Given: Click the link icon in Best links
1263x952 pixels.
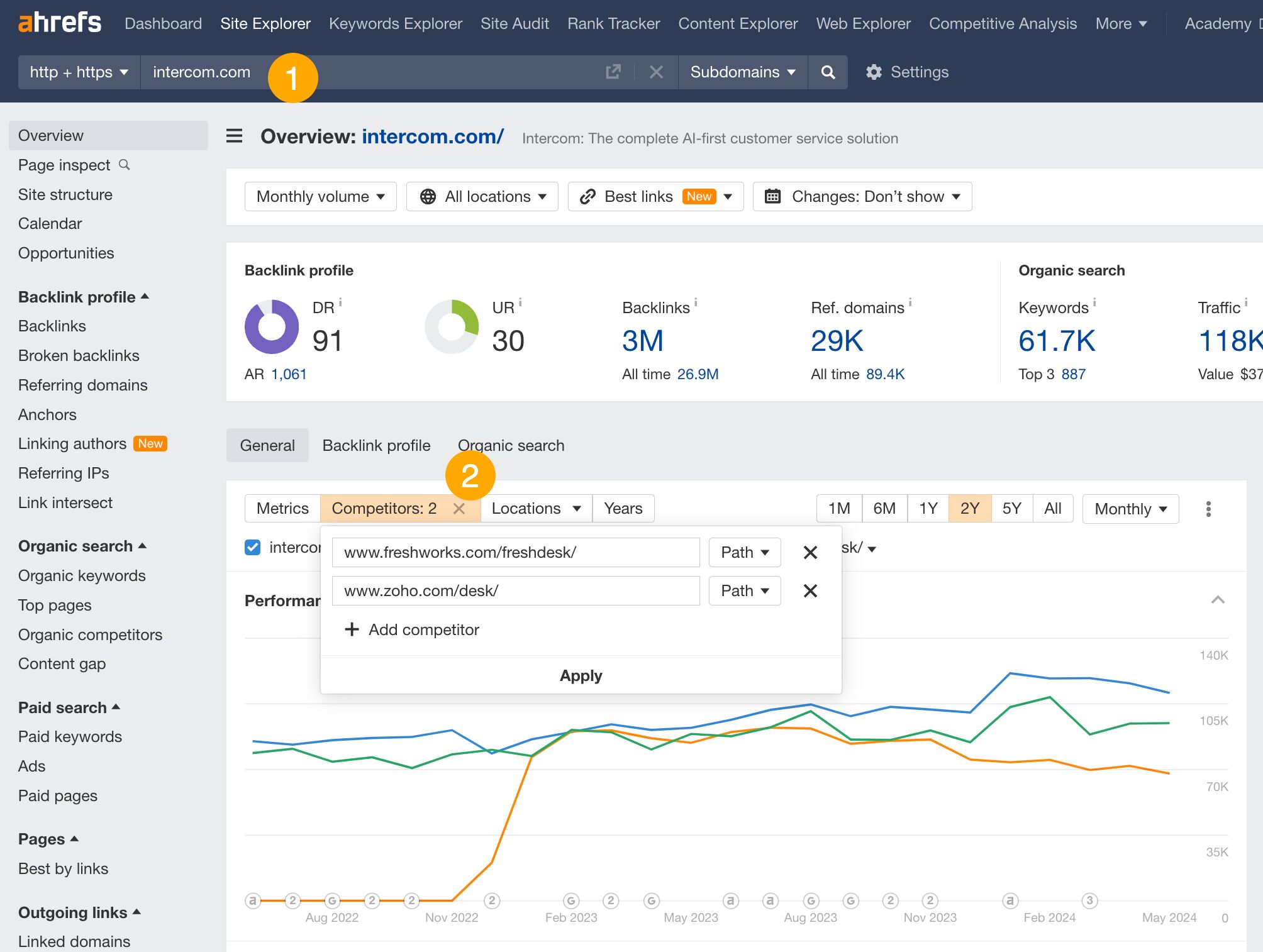Looking at the screenshot, I should pyautogui.click(x=587, y=197).
